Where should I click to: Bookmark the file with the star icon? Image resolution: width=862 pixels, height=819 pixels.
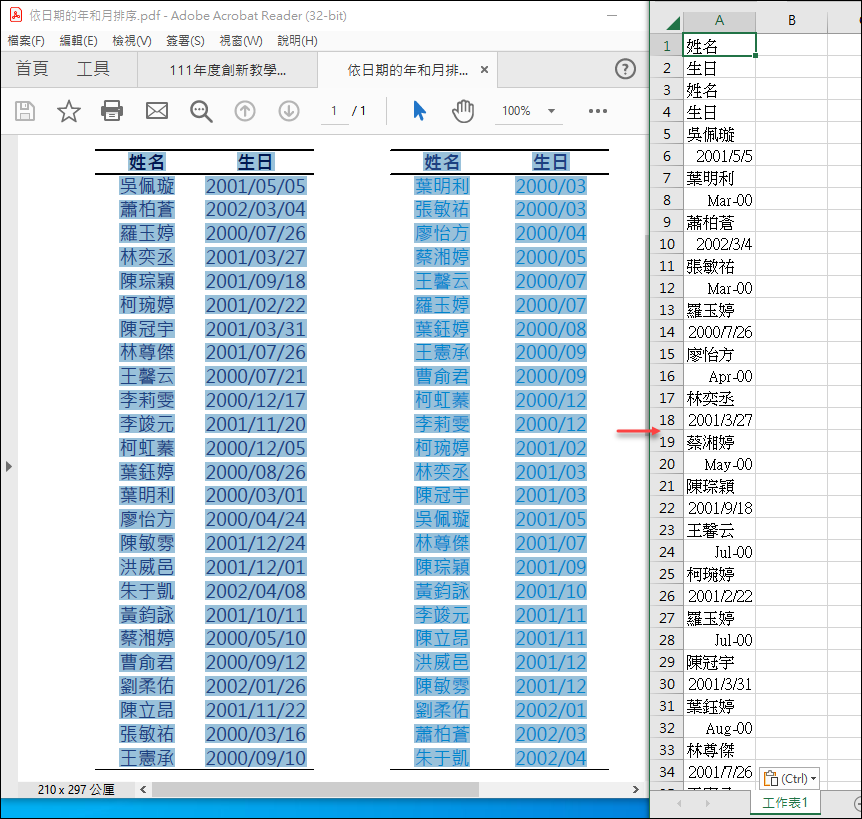pos(68,111)
